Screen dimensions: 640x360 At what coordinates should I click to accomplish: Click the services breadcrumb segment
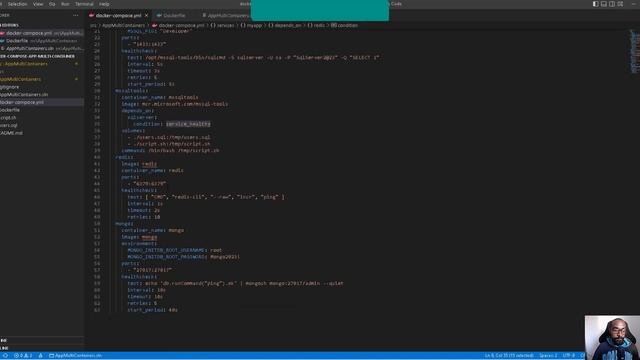tap(222, 25)
